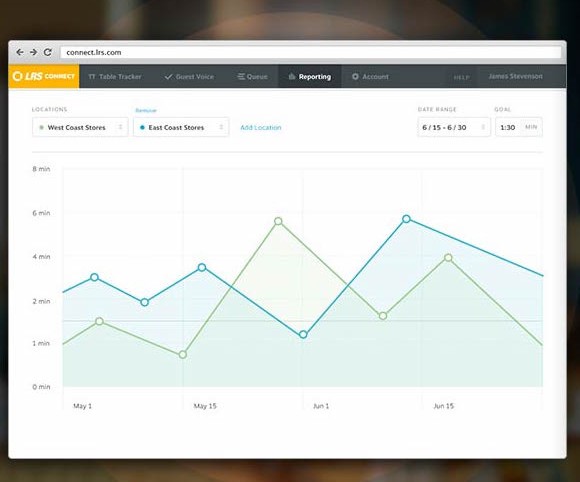
Task: Click the browser forward arrow
Action: point(33,52)
